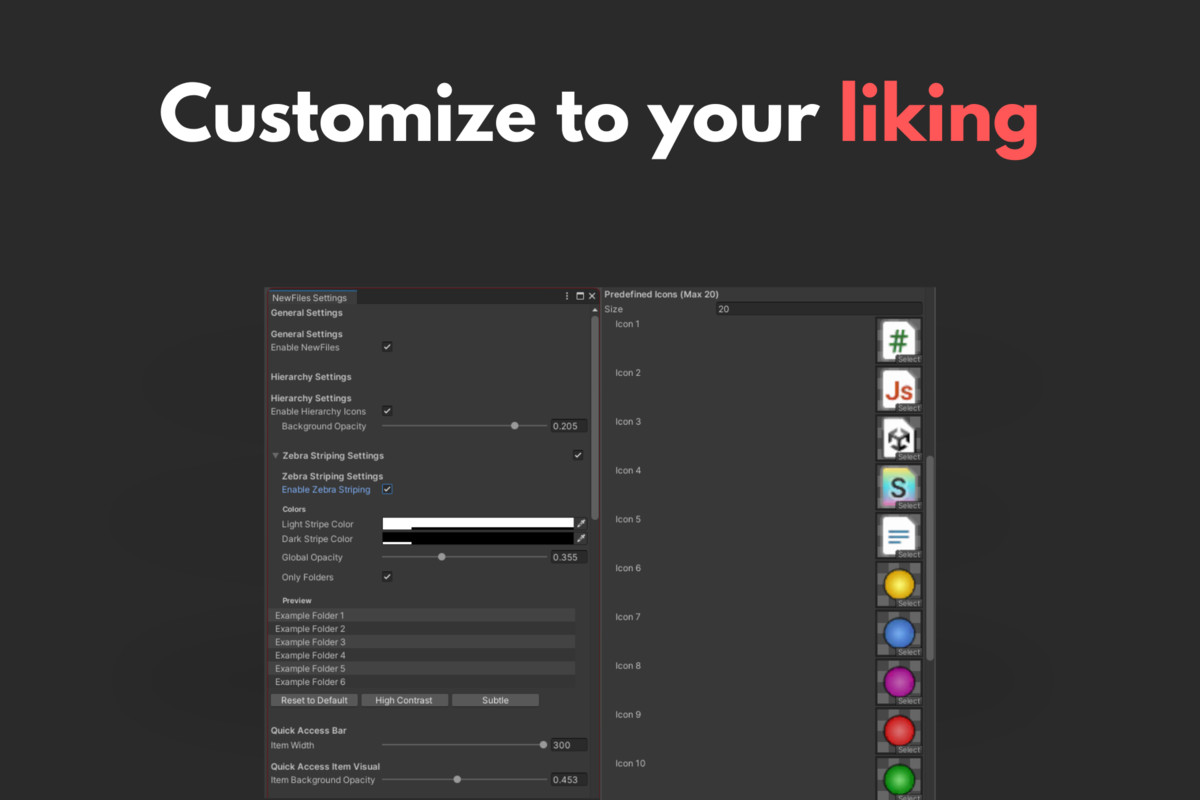Apply the Subtle preset
1200x800 pixels.
495,700
